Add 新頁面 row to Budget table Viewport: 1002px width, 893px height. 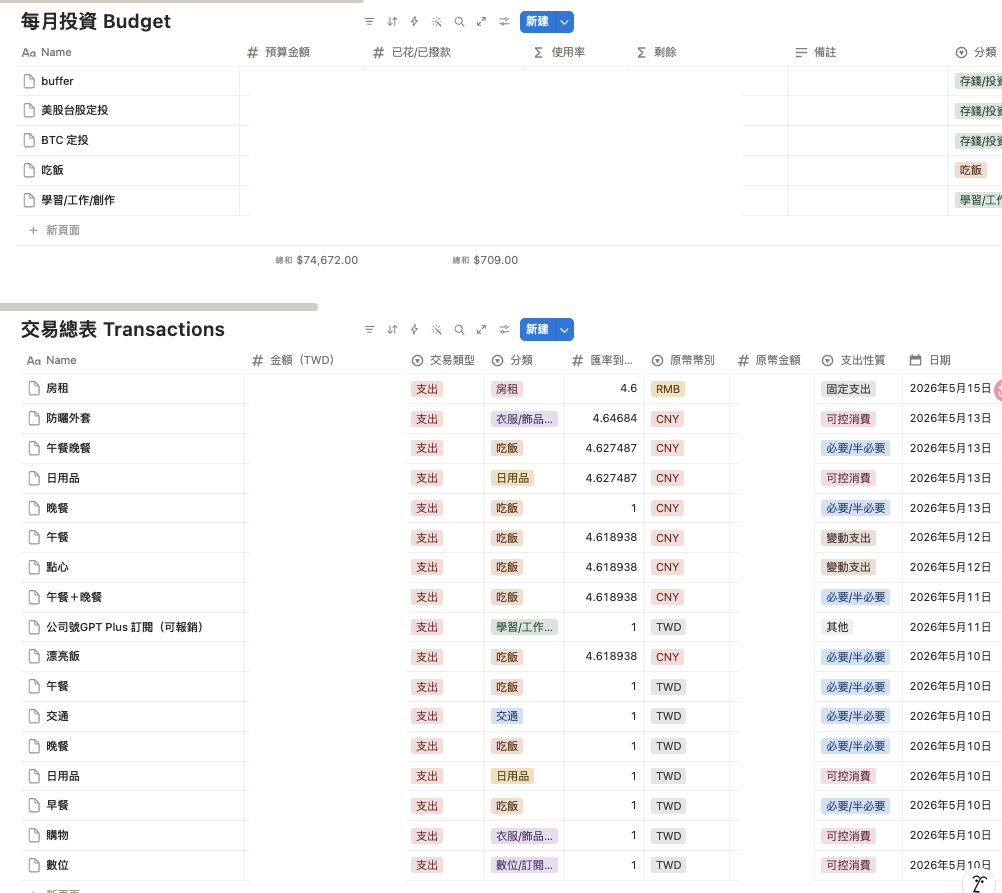click(55, 230)
